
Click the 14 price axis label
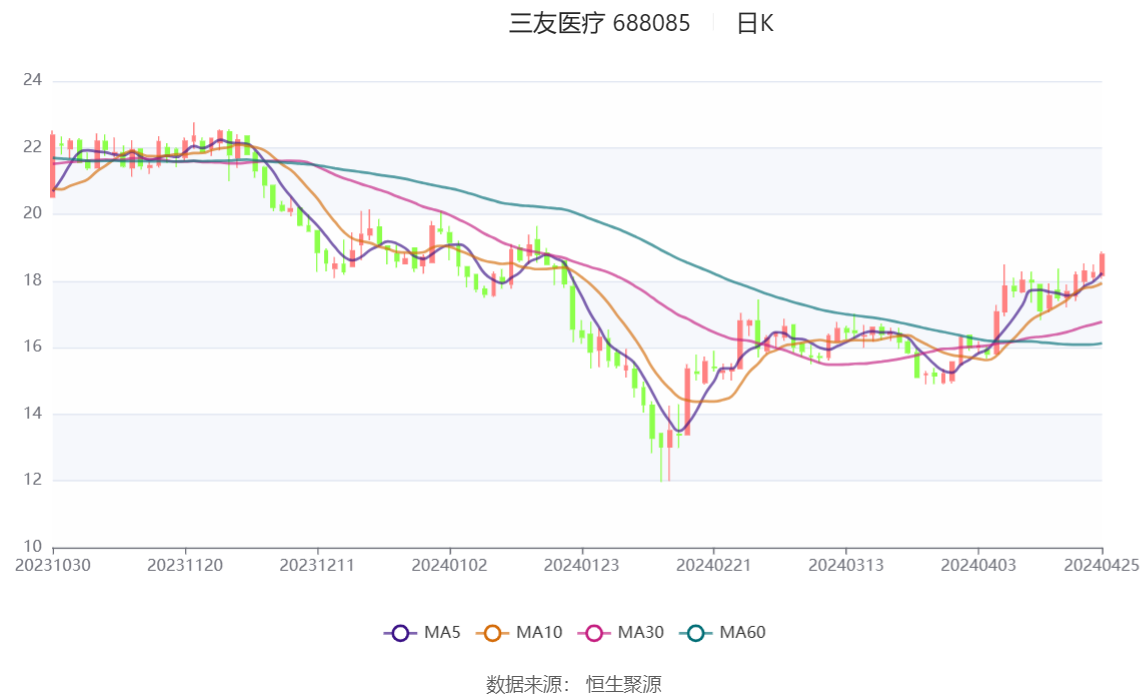32,413
